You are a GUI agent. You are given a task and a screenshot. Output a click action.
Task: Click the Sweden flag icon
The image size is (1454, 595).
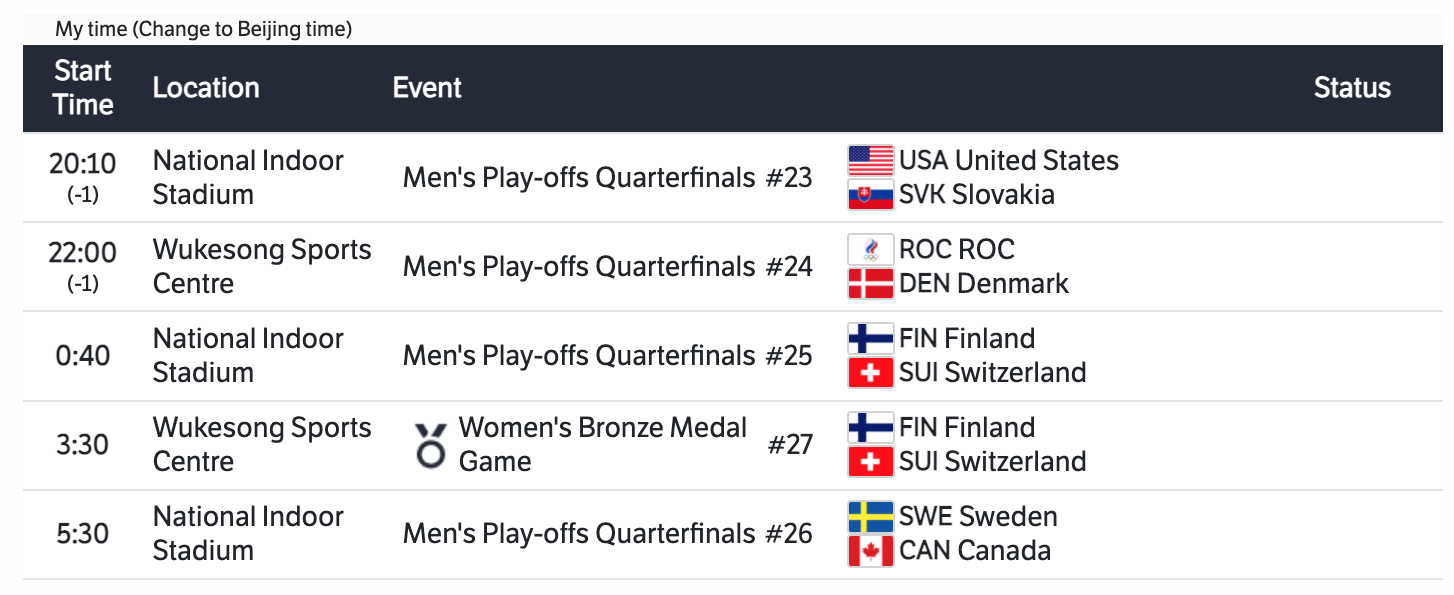(x=870, y=517)
